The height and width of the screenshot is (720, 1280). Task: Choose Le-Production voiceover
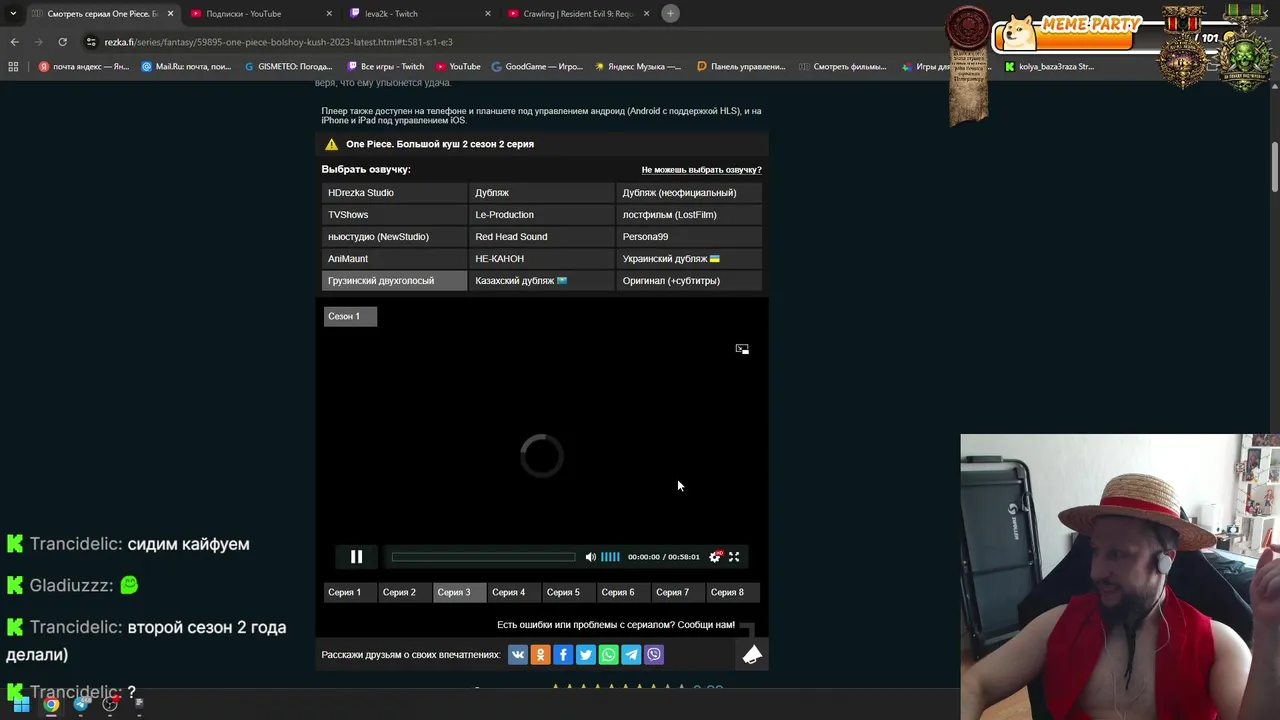click(541, 214)
